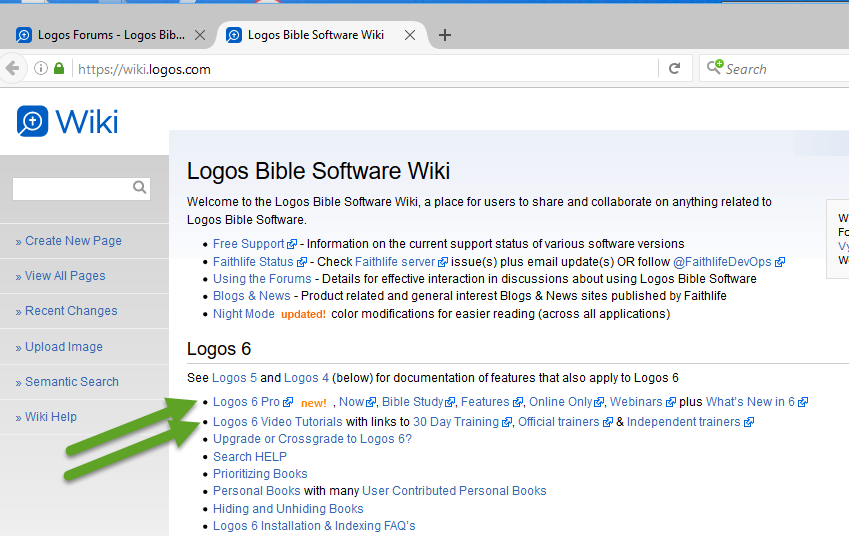Click external link icon after Official trainers
The height and width of the screenshot is (536, 849).
pos(608,422)
